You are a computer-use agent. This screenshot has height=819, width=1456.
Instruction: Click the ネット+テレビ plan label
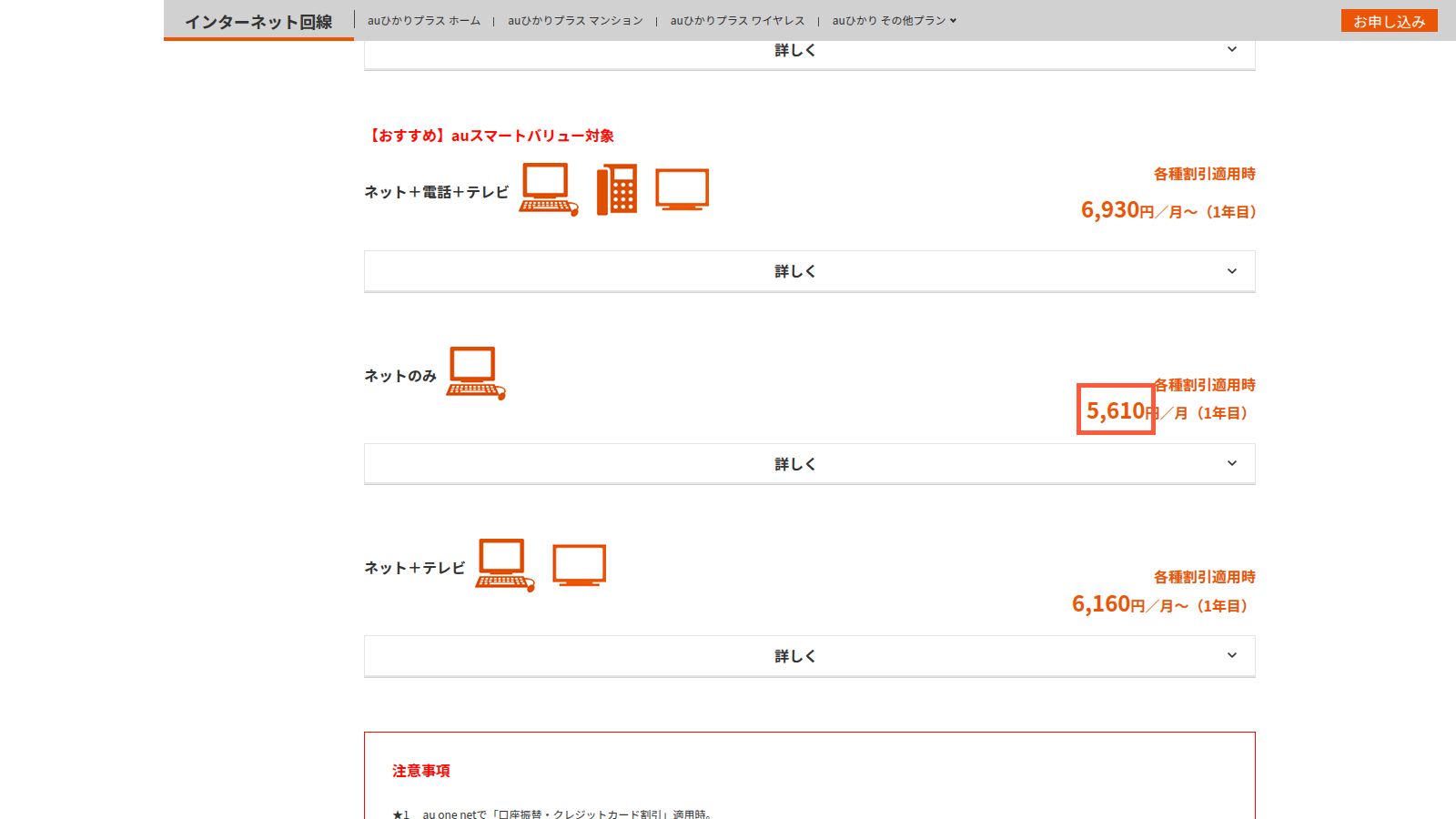[415, 568]
